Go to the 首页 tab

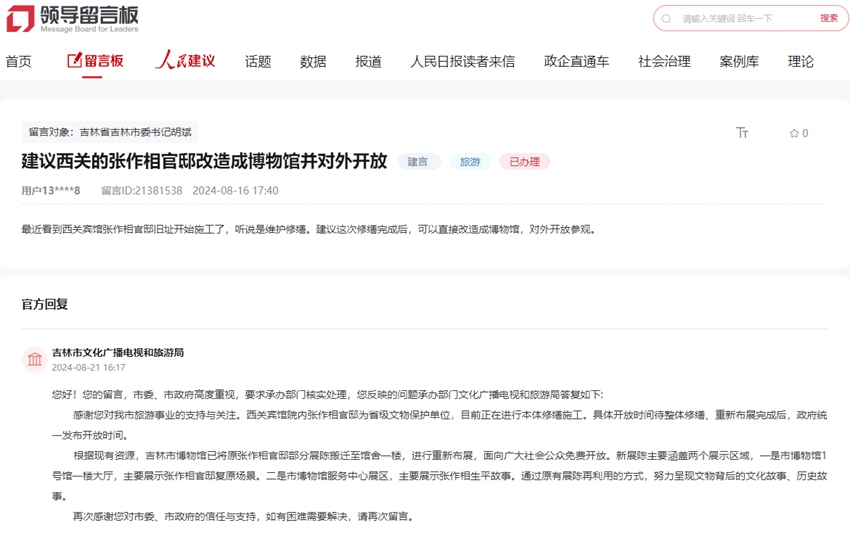pyautogui.click(x=19, y=61)
